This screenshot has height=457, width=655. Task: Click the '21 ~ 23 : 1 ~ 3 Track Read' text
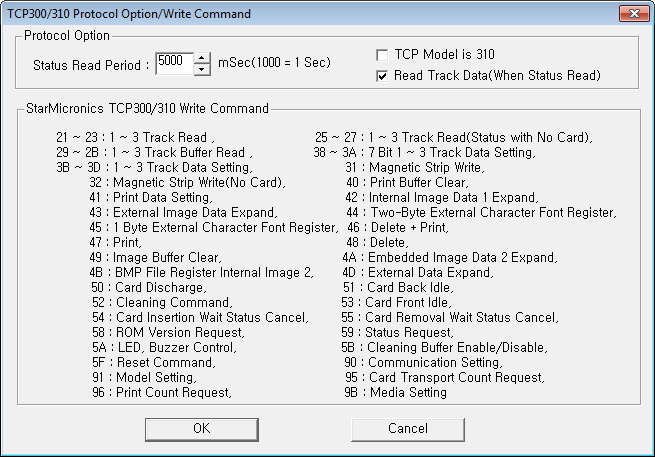tap(135, 137)
